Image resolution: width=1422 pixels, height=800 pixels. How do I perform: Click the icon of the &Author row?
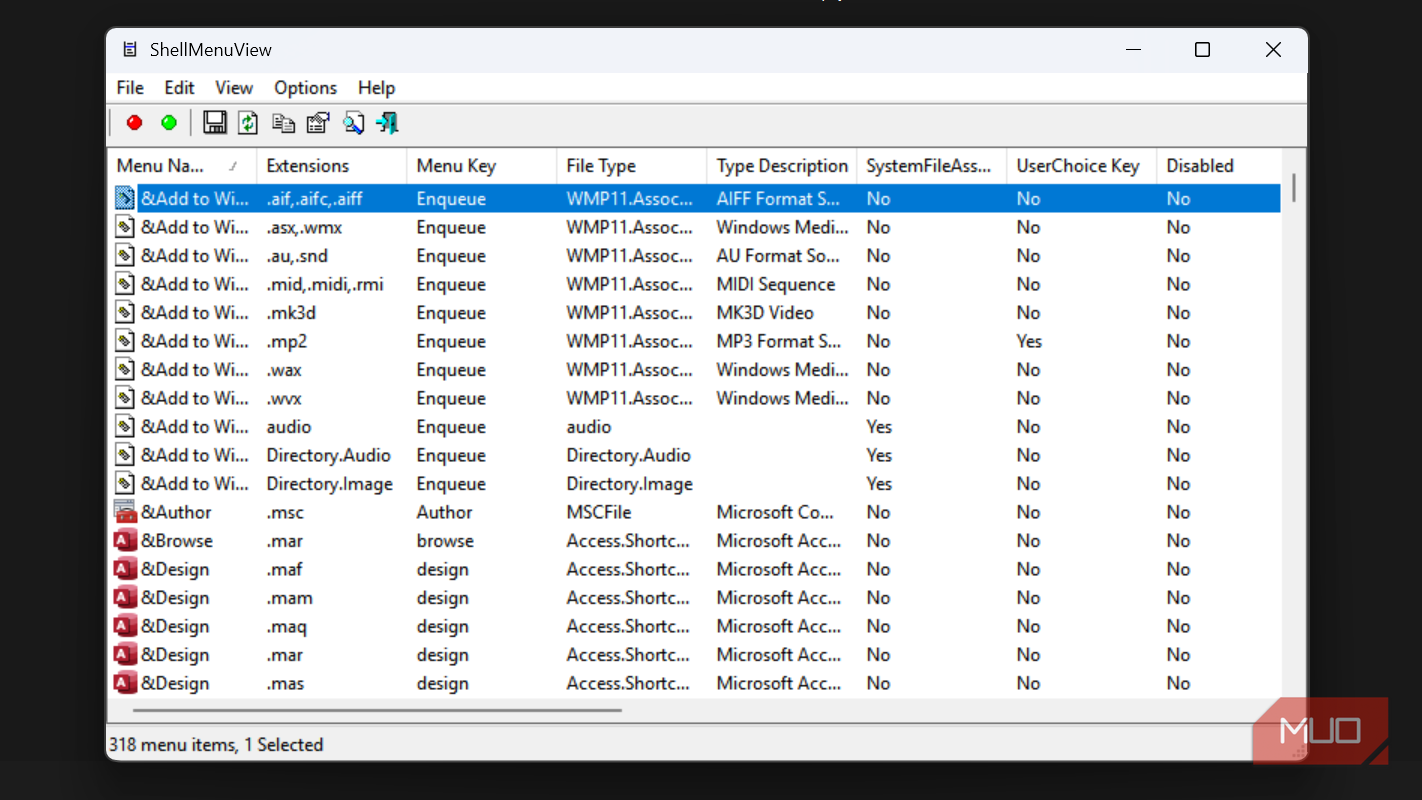click(125, 512)
